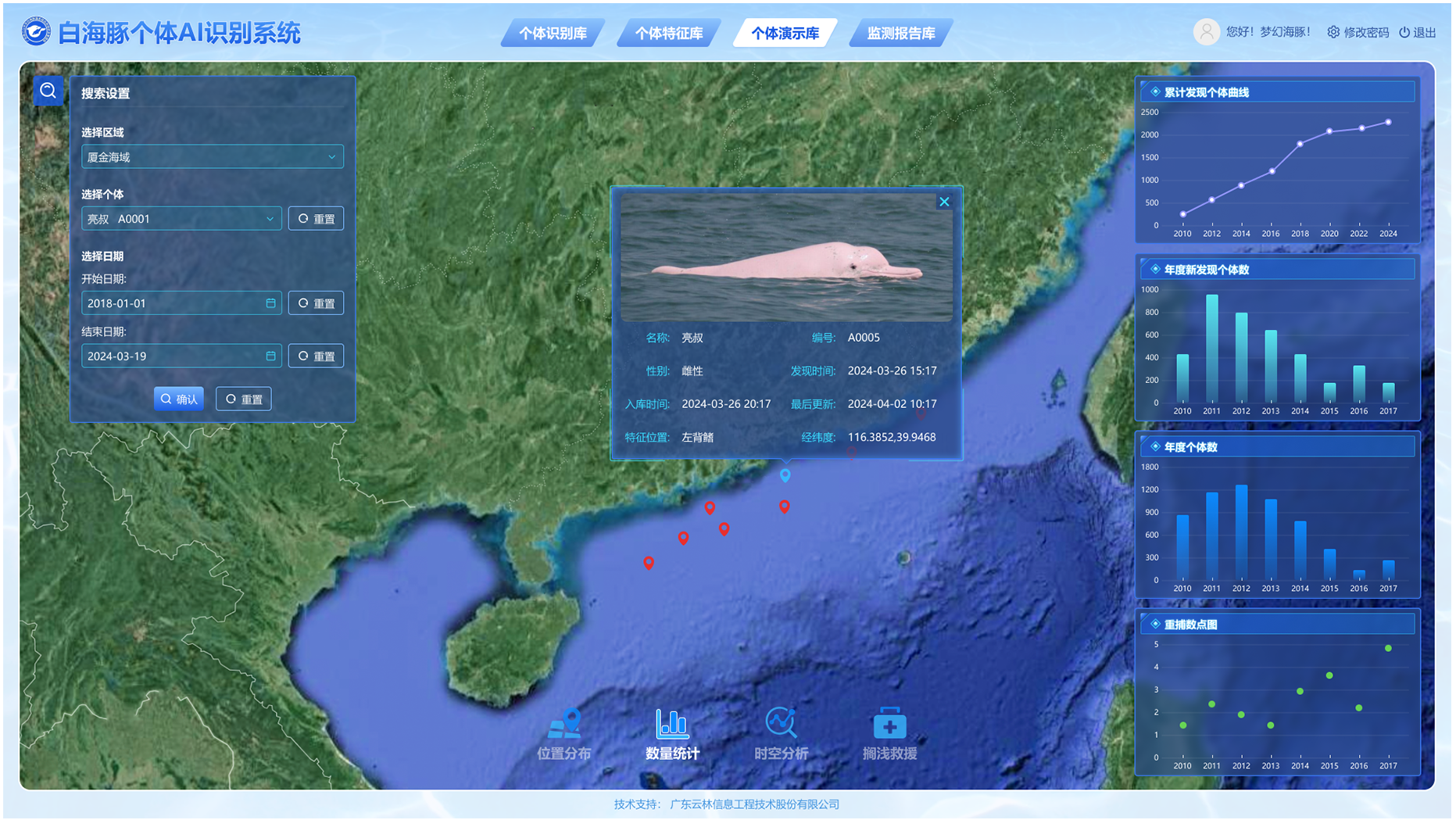Click the 确认 confirm button
This screenshot has height=820, width=1456.
pyautogui.click(x=179, y=399)
